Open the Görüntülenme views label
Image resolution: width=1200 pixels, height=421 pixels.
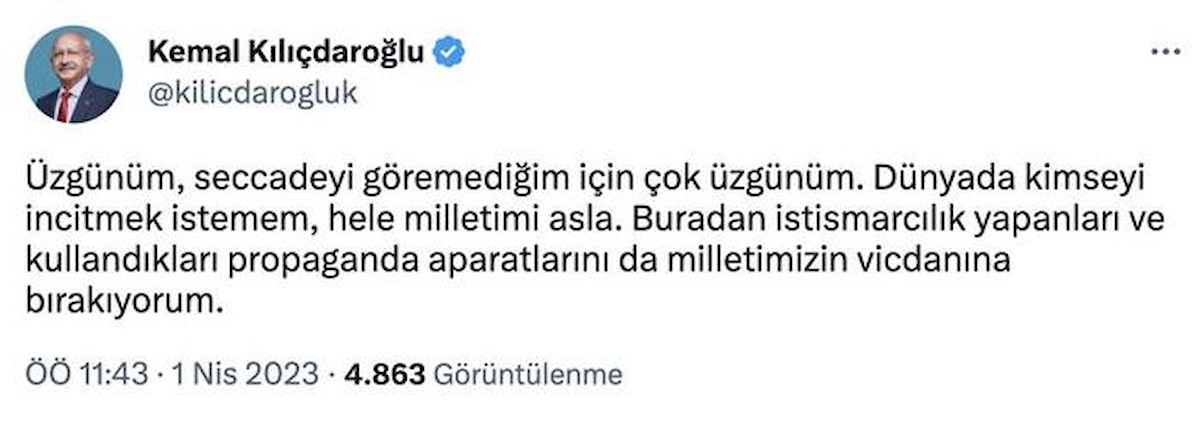tap(528, 375)
